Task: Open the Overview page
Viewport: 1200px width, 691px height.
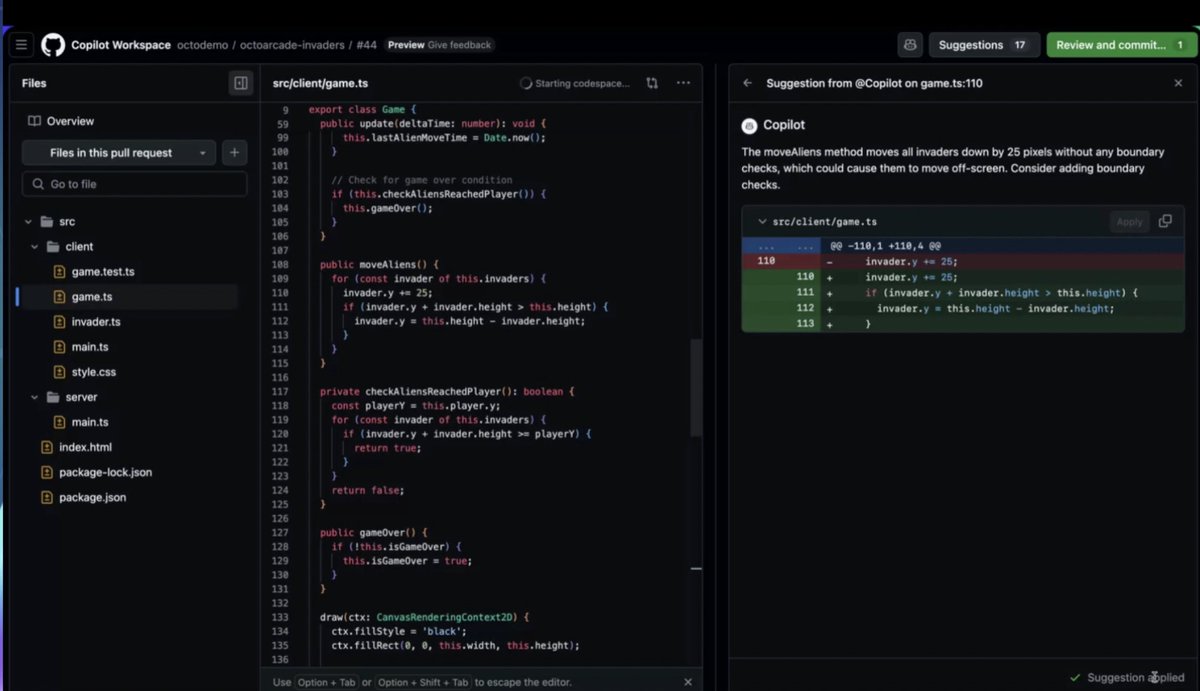Action: pyautogui.click(x=70, y=121)
